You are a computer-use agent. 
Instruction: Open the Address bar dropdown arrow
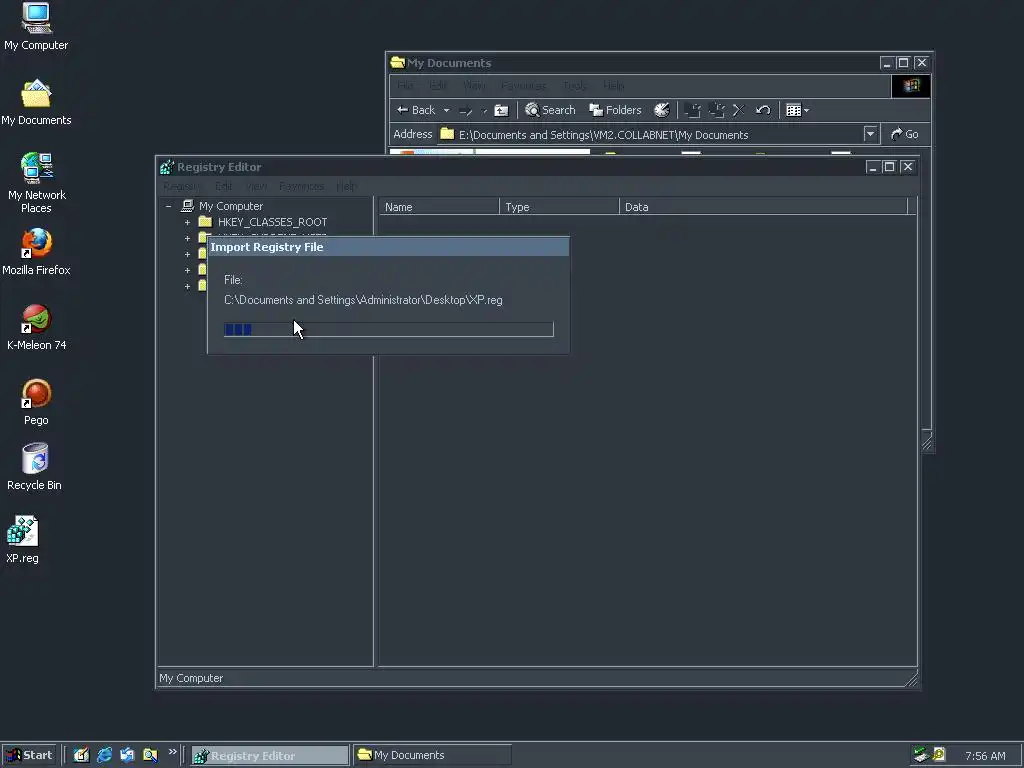tap(870, 135)
